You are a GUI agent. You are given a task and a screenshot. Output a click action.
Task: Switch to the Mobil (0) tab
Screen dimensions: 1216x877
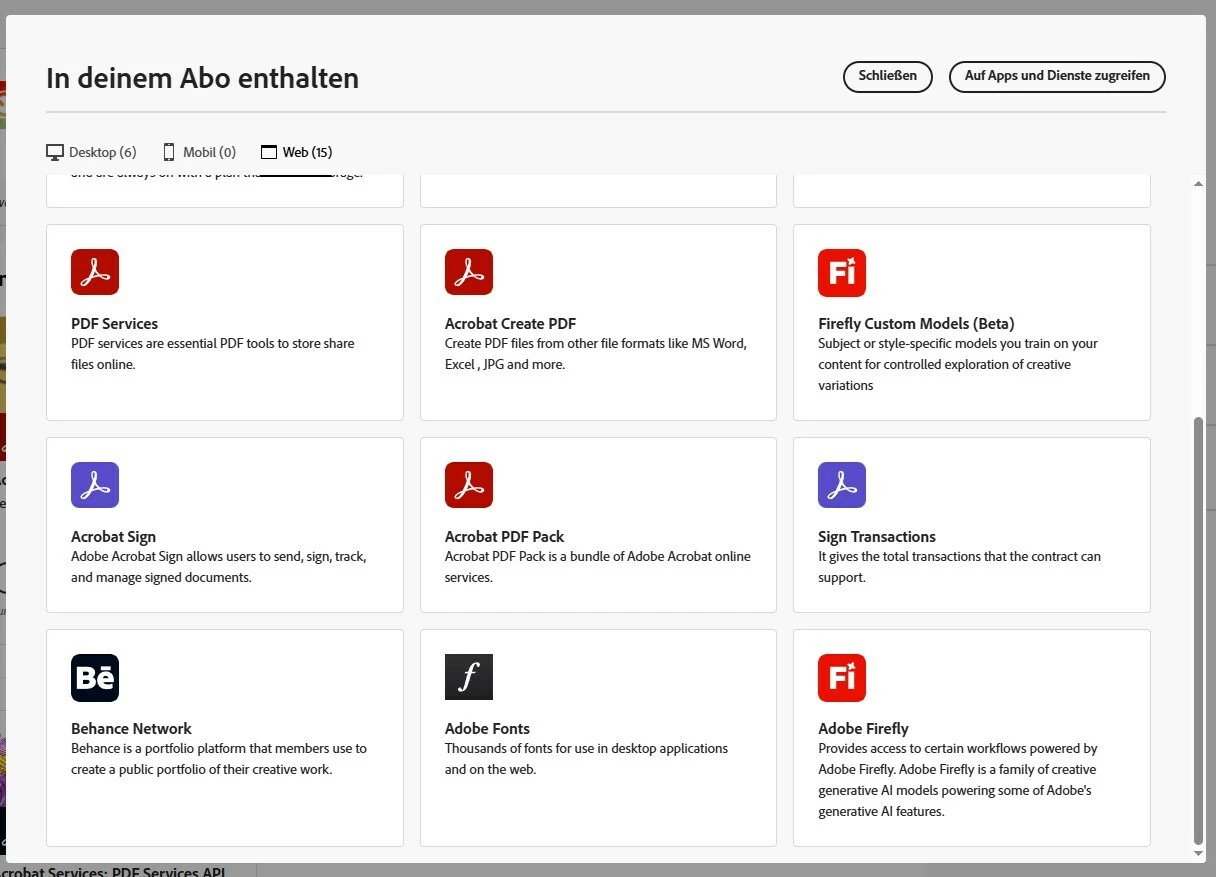(x=199, y=152)
